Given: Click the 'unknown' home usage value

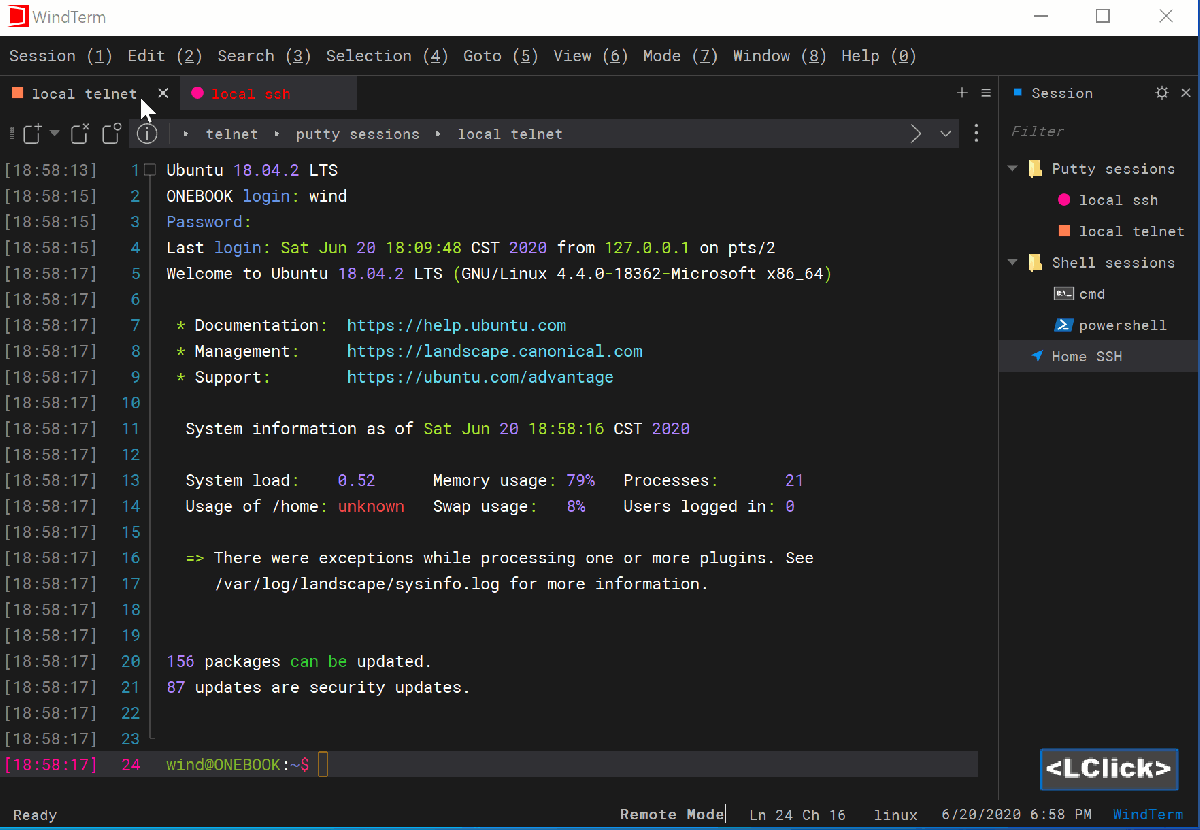Looking at the screenshot, I should coord(371,507).
